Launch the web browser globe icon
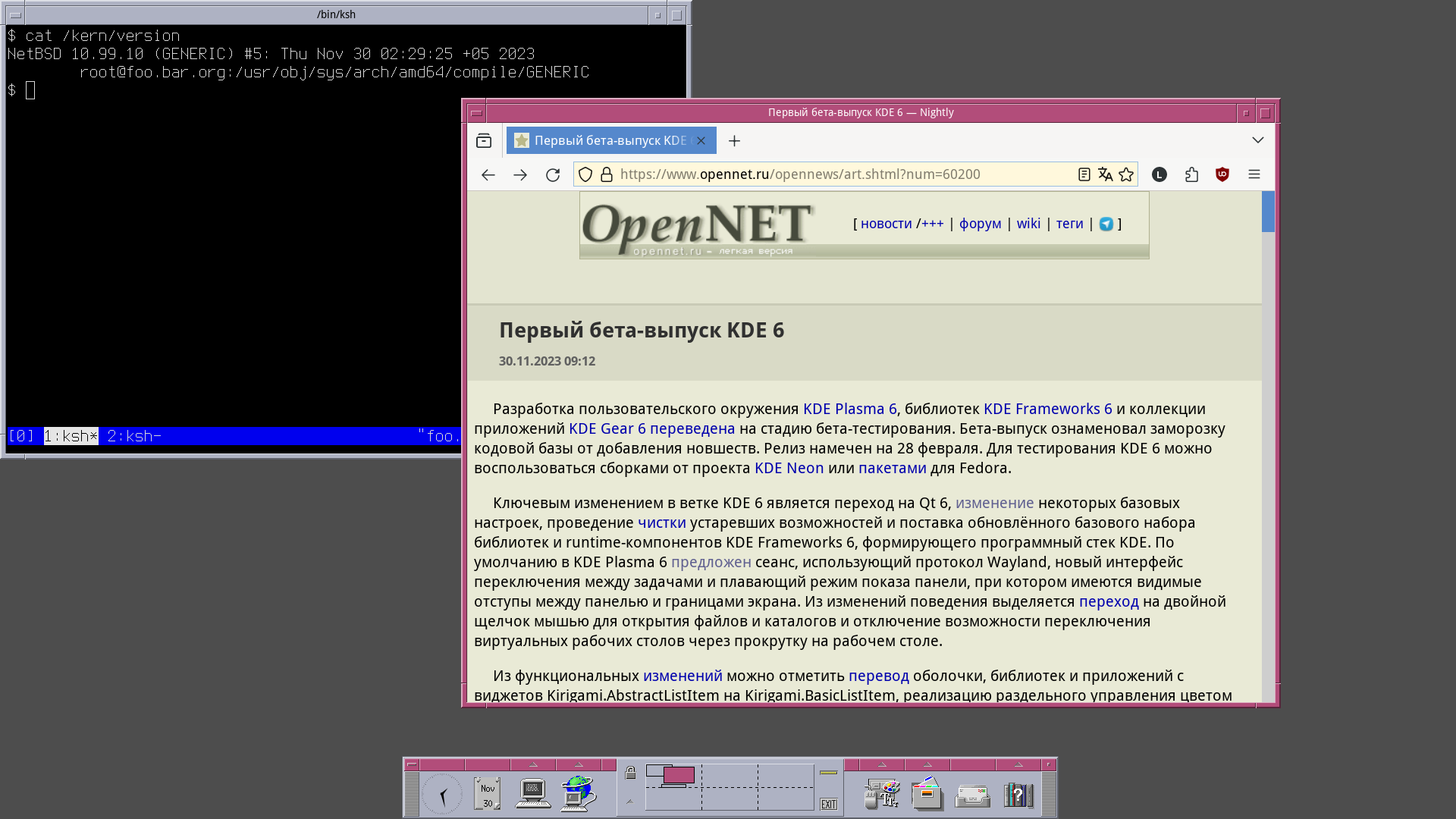1456x819 pixels. (579, 793)
